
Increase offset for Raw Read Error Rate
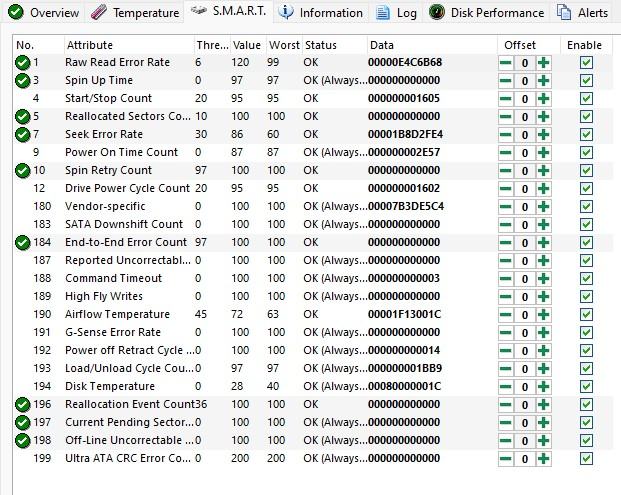544,63
